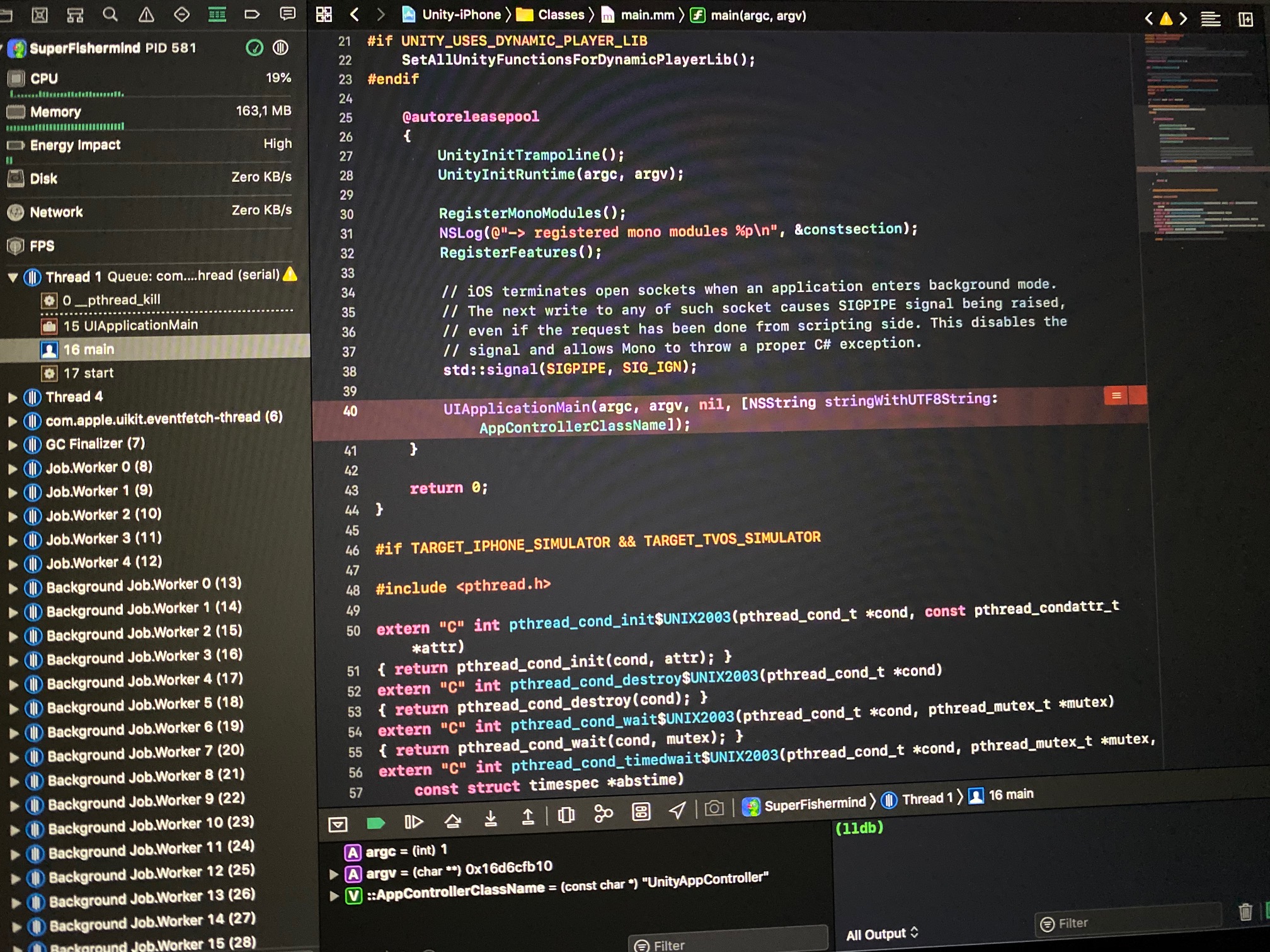Click the Step Over button in debug bar
Image resolution: width=1270 pixels, height=952 pixels.
pos(454,820)
